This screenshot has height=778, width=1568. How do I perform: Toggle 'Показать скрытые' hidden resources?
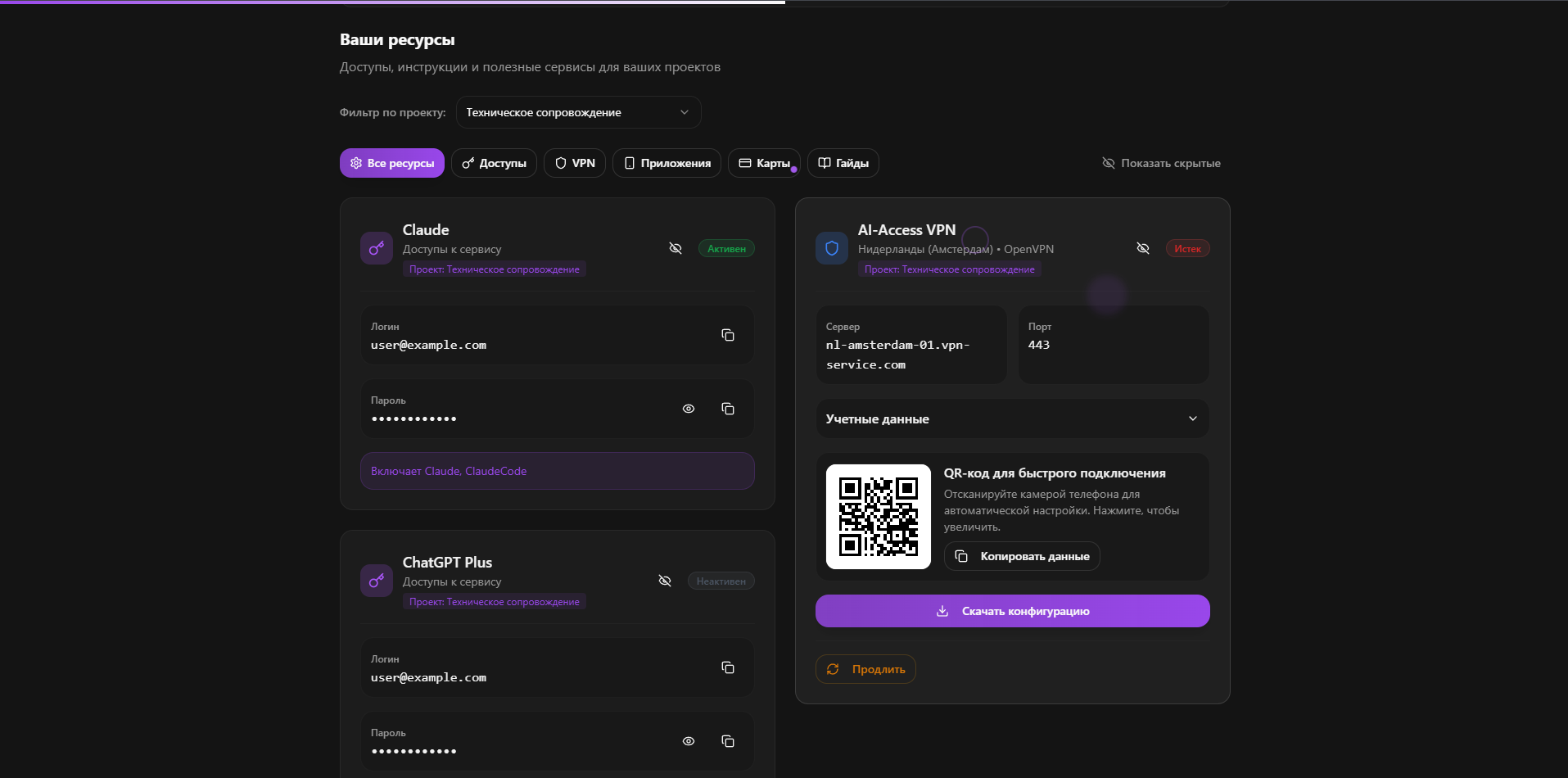pos(1161,163)
